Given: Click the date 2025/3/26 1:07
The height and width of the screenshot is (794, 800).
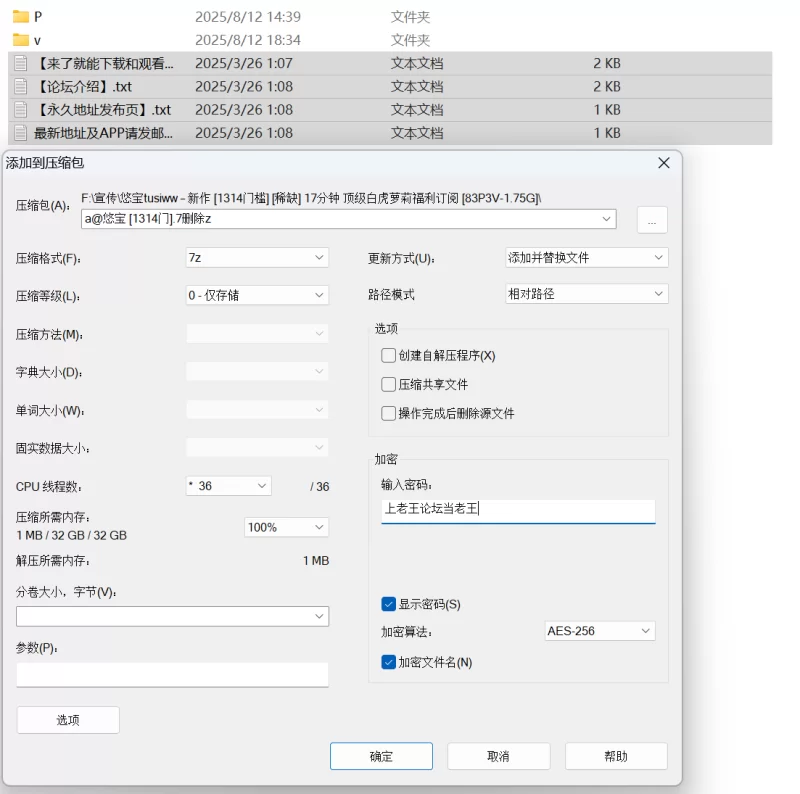Looking at the screenshot, I should pos(244,63).
